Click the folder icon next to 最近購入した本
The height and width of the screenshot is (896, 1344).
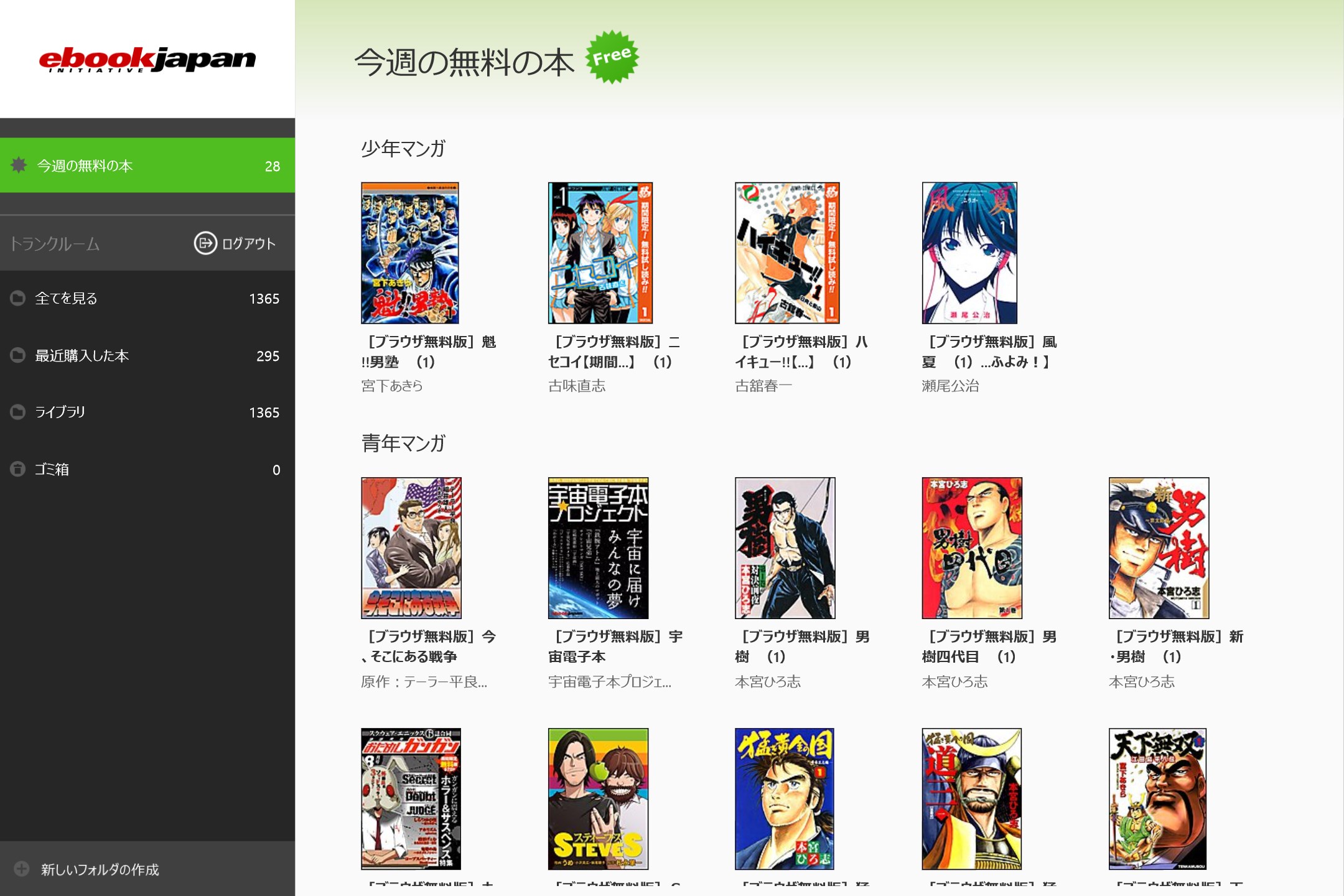click(x=17, y=355)
